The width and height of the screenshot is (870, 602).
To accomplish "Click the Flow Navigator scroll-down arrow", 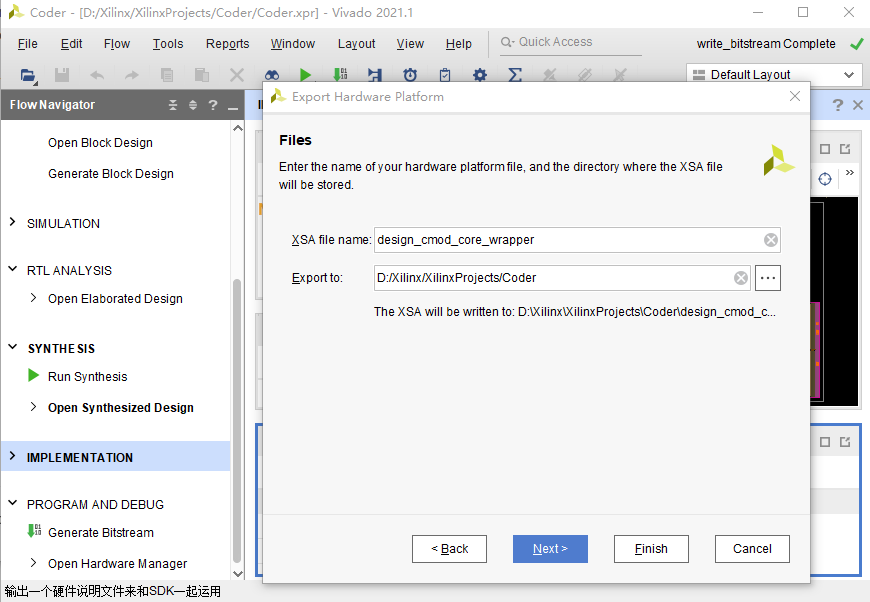I will (x=237, y=574).
